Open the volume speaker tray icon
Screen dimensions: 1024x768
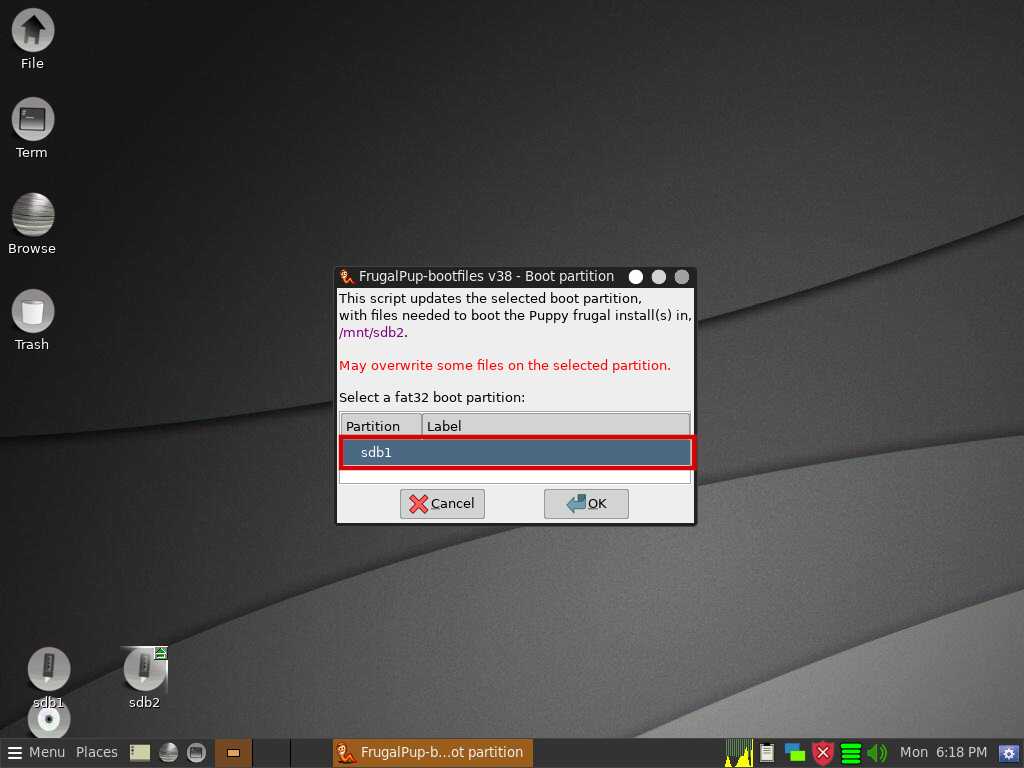[877, 753]
